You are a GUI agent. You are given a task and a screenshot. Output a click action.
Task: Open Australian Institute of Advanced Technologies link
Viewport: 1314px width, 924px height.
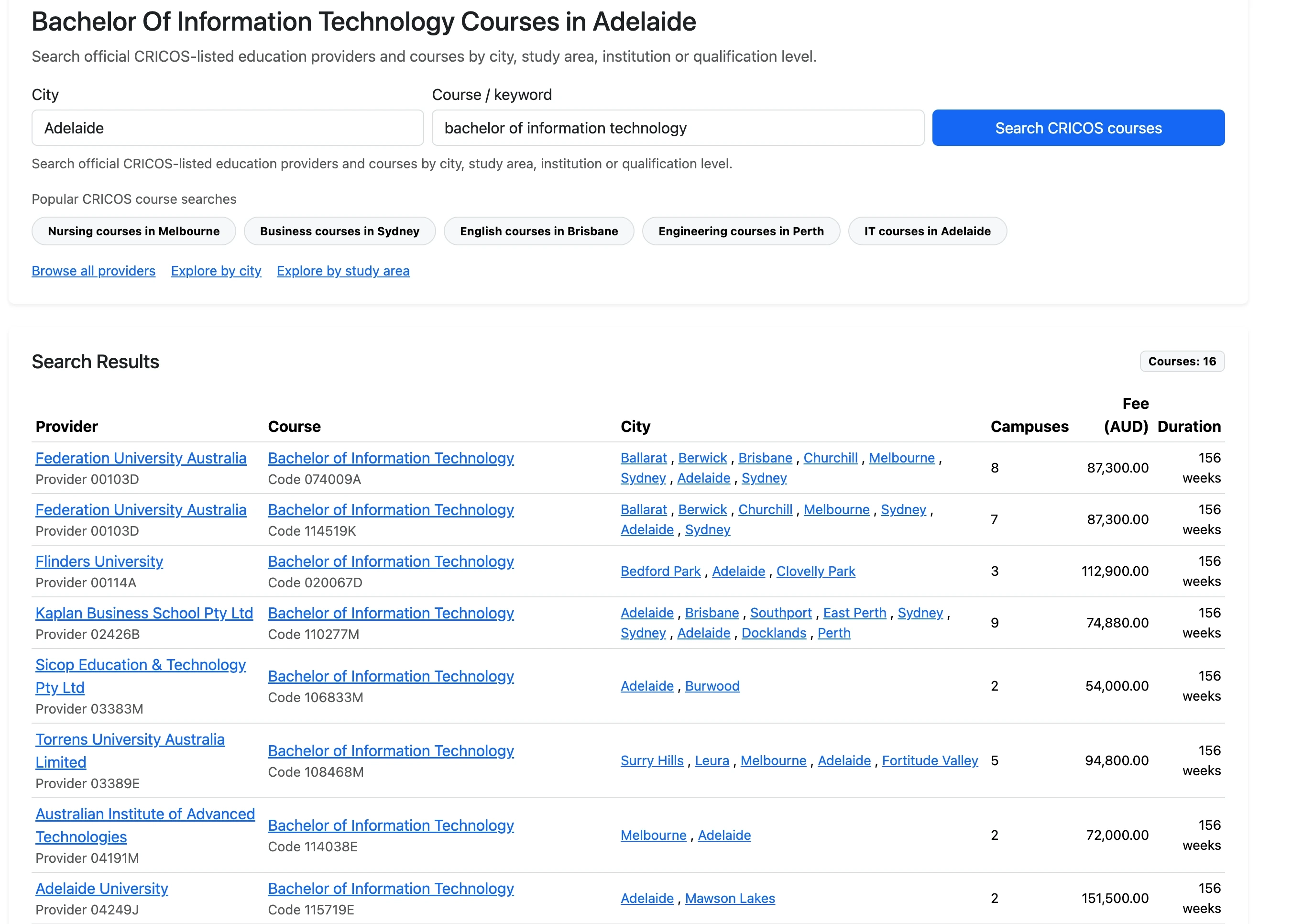[145, 825]
